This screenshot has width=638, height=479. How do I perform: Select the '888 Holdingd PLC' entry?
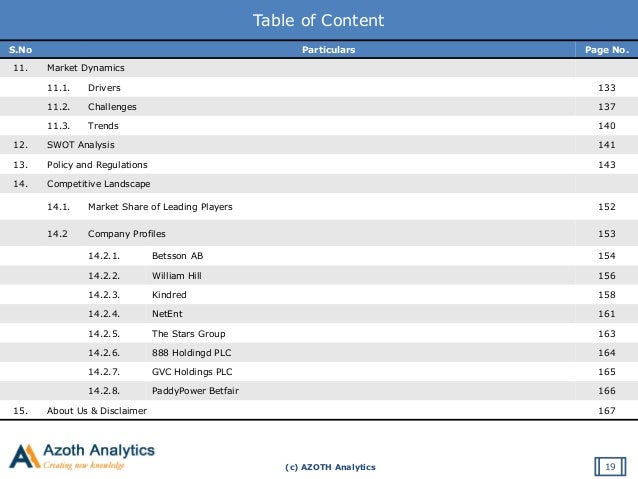click(x=192, y=353)
